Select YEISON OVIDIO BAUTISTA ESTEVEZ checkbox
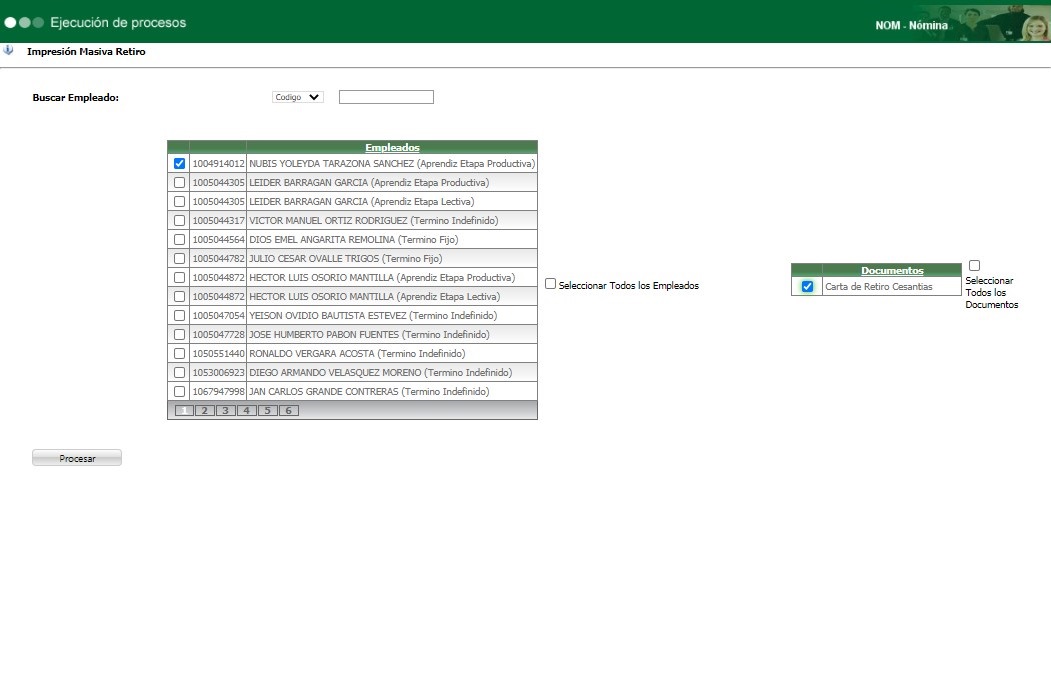This screenshot has width=1051, height=677. [x=179, y=315]
